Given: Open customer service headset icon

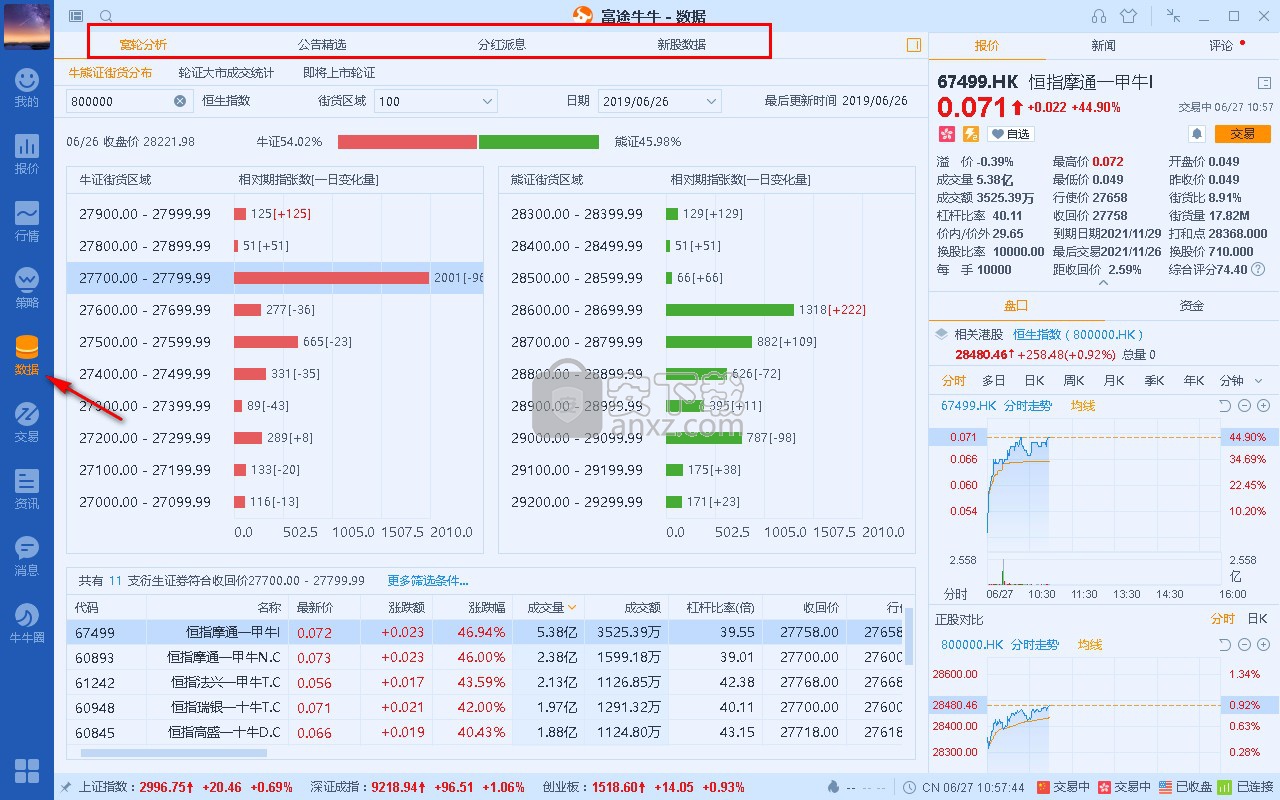Looking at the screenshot, I should [x=1099, y=16].
